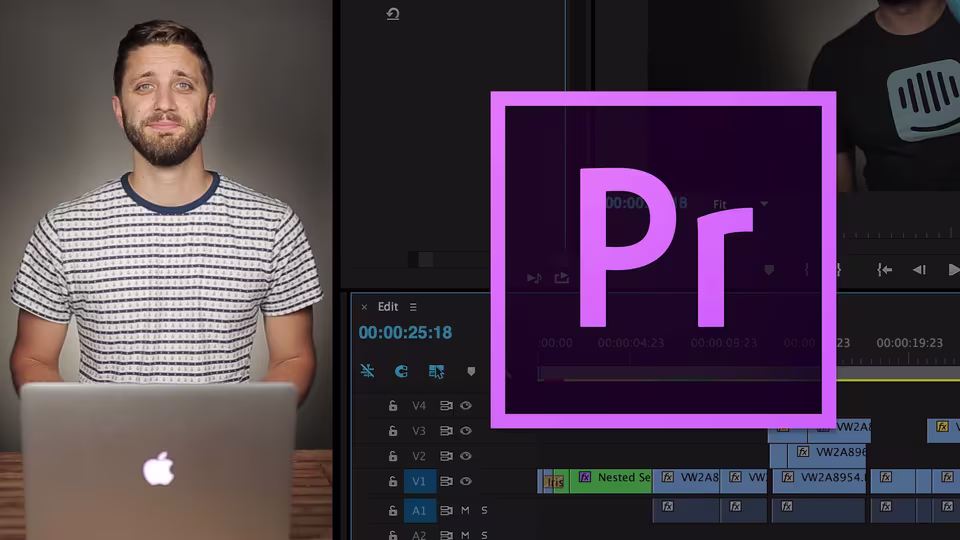
Task: Step back one frame in Program monitor
Action: (x=919, y=269)
